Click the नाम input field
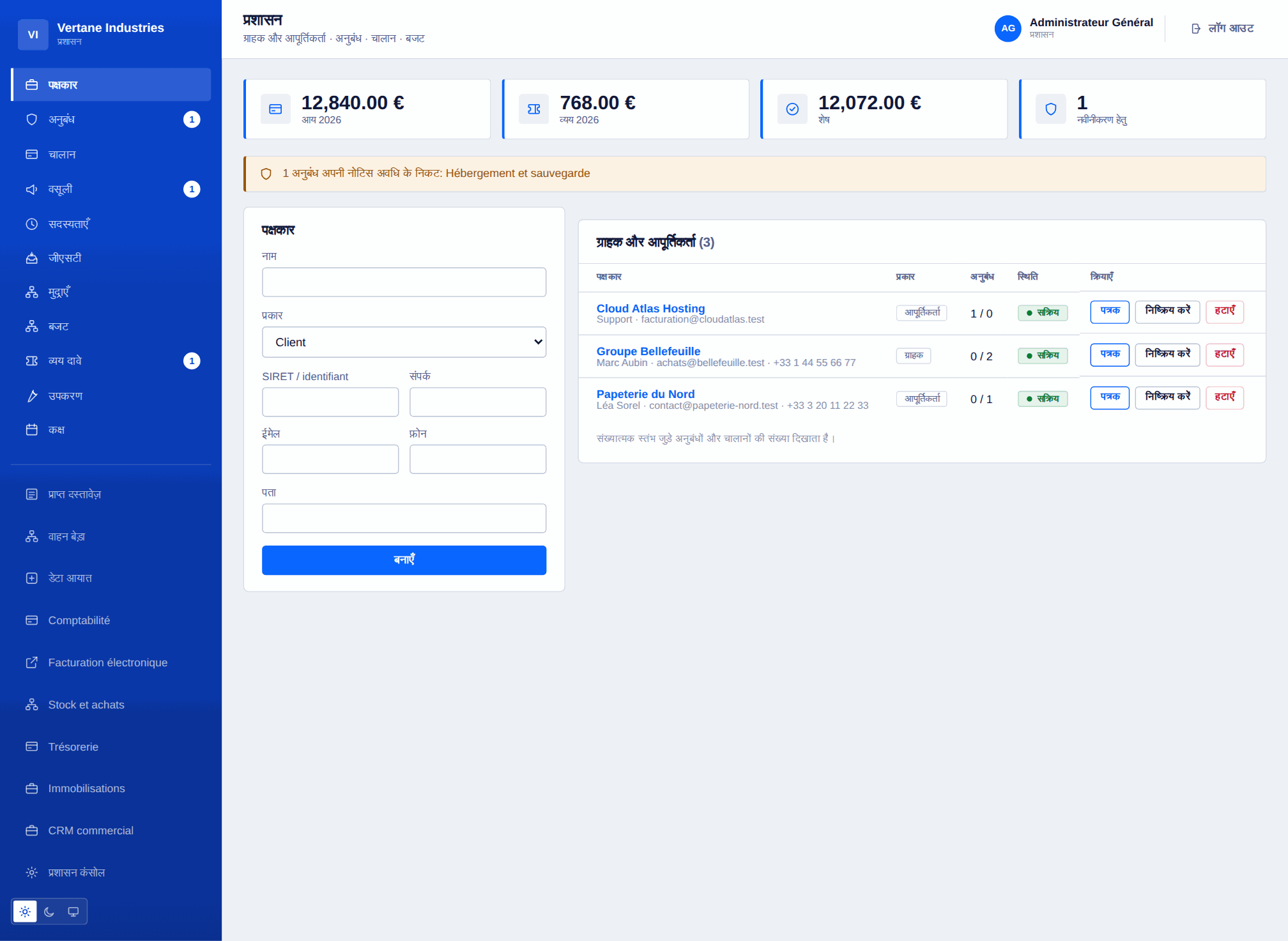This screenshot has width=1288, height=941. pos(404,282)
